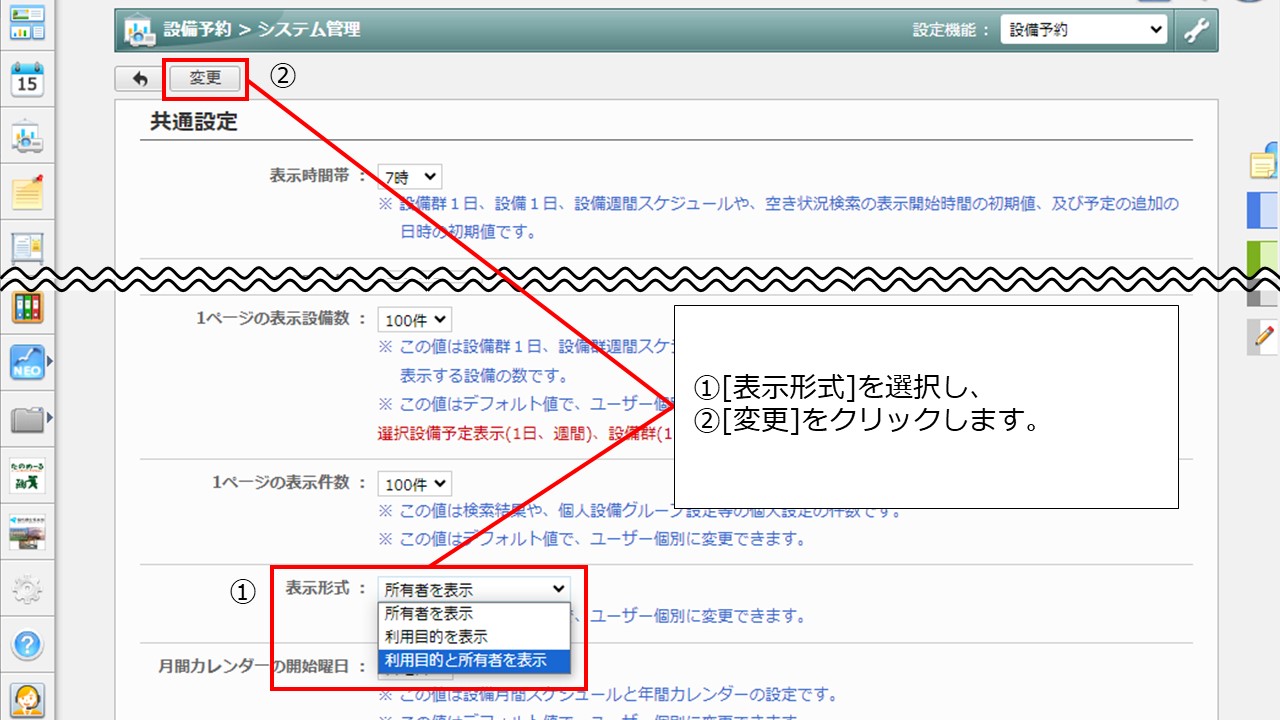The width and height of the screenshot is (1280, 720).
Task: Open the gray folder icon in sidebar
Action: click(x=27, y=419)
